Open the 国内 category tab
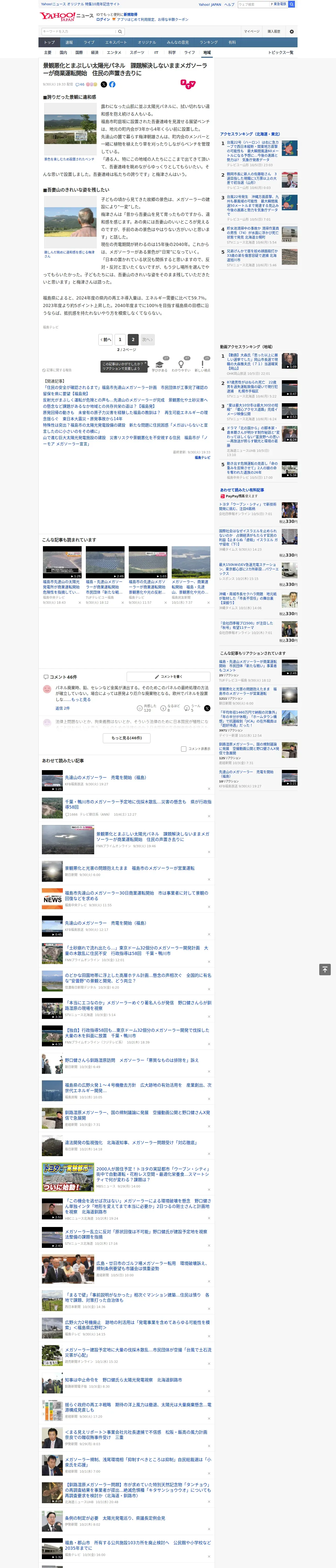The image size is (336, 1568). tap(63, 52)
